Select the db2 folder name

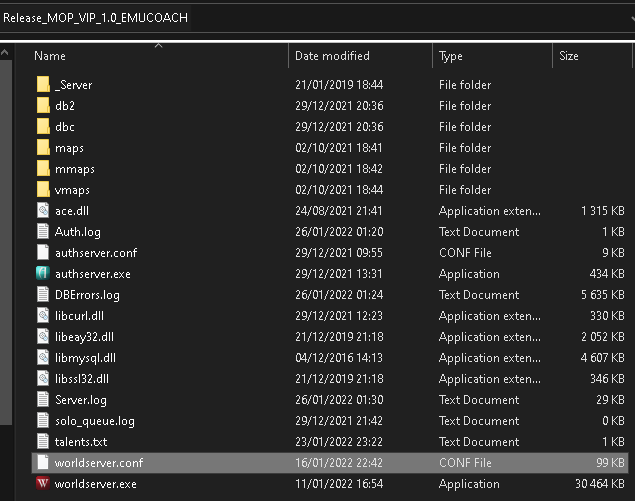pyautogui.click(x=65, y=106)
